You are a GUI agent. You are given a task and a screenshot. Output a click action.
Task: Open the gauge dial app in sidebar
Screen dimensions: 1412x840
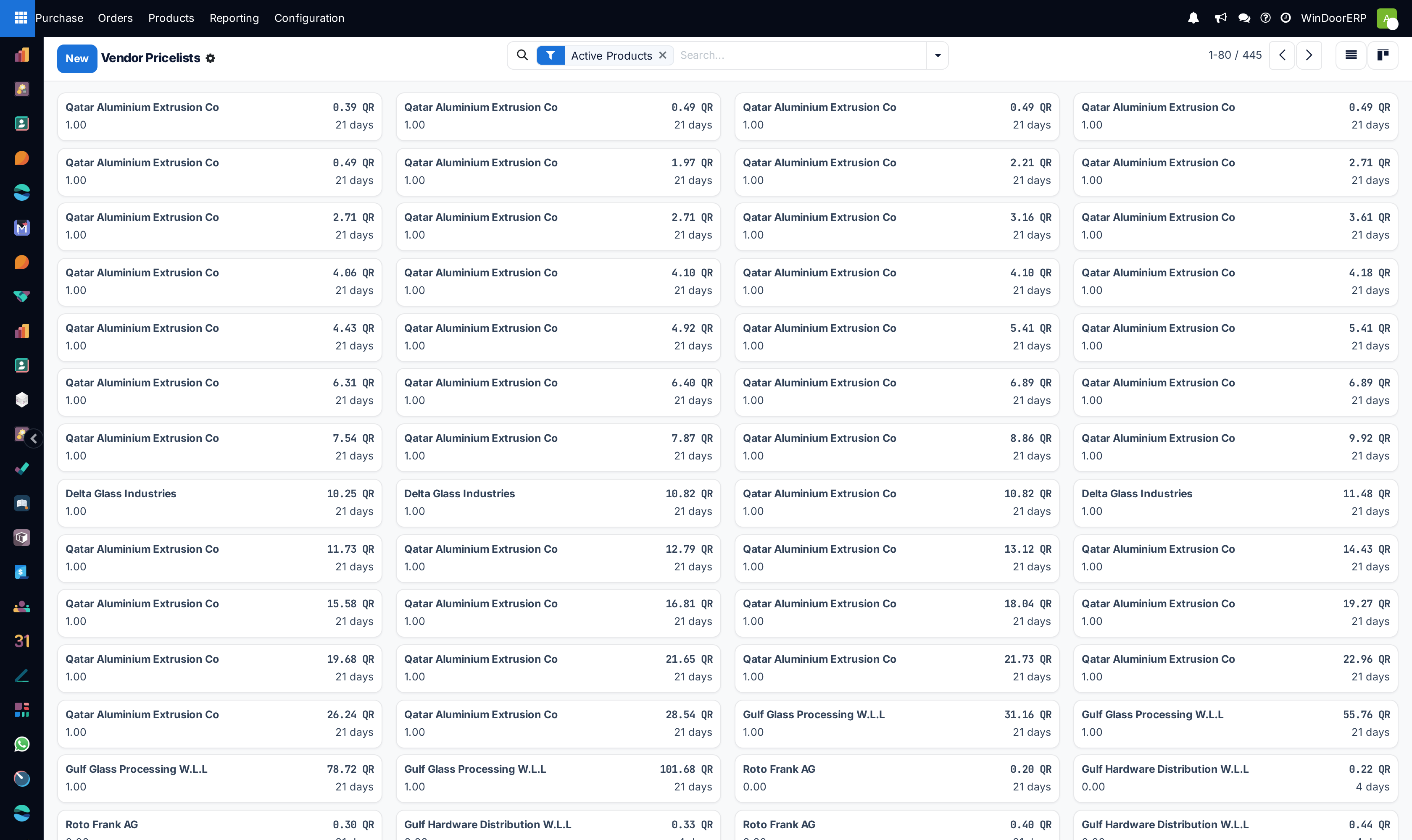[x=21, y=779]
